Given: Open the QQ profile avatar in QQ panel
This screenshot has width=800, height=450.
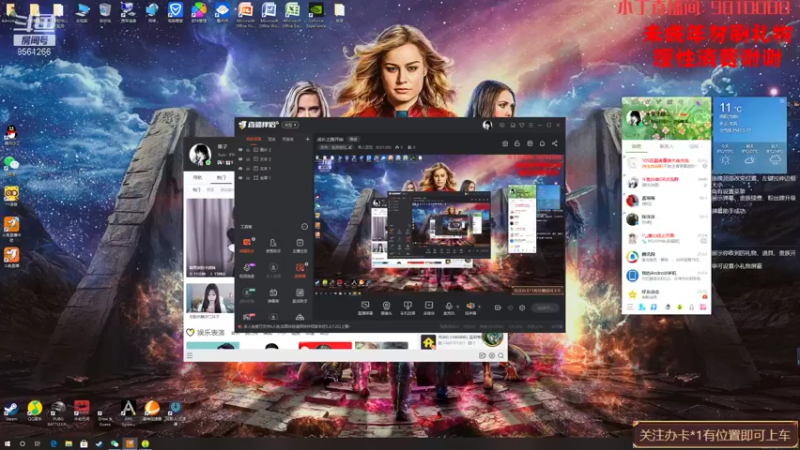Looking at the screenshot, I should (x=634, y=118).
